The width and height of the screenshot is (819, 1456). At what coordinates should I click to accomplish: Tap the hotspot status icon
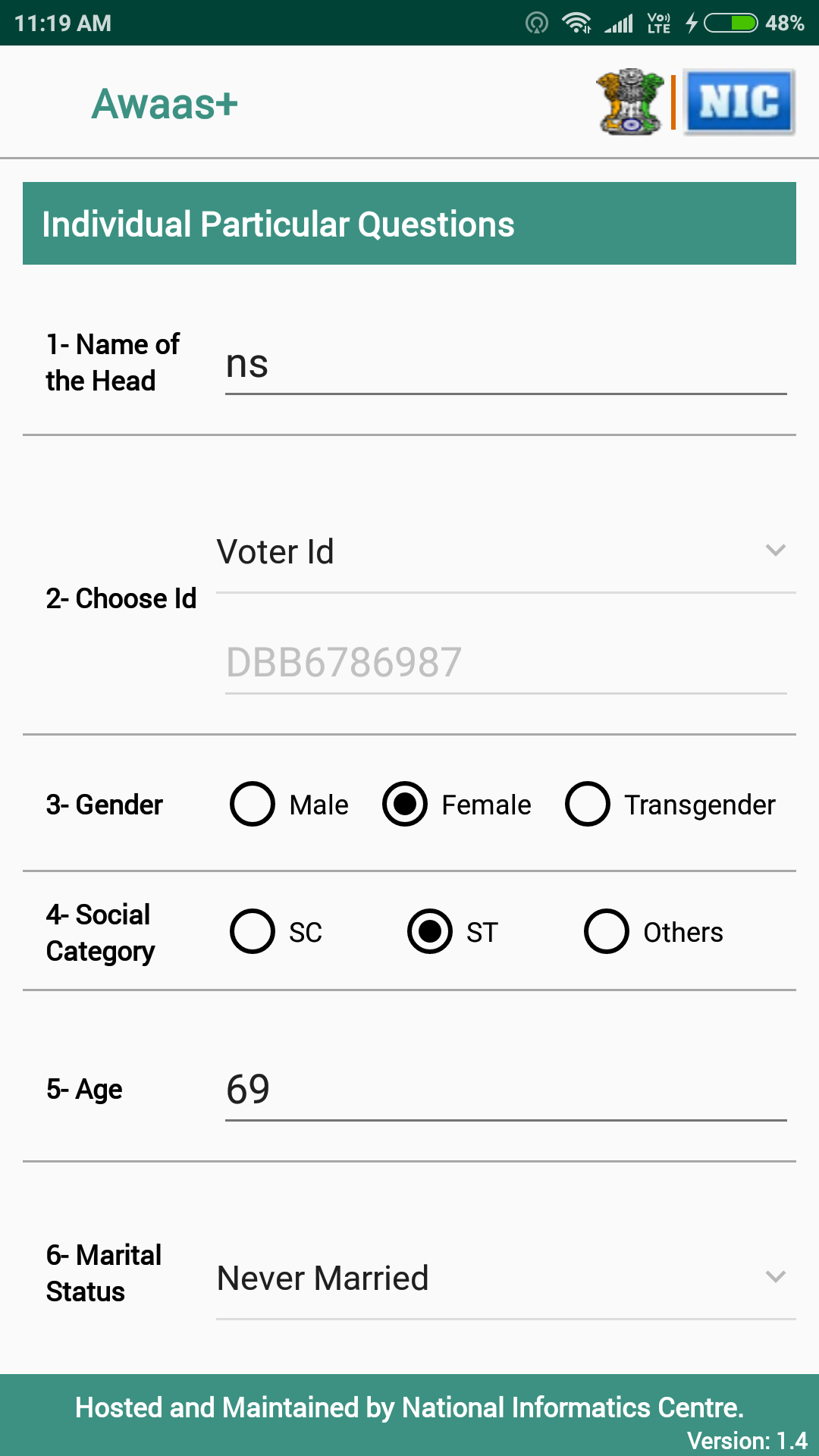click(537, 23)
